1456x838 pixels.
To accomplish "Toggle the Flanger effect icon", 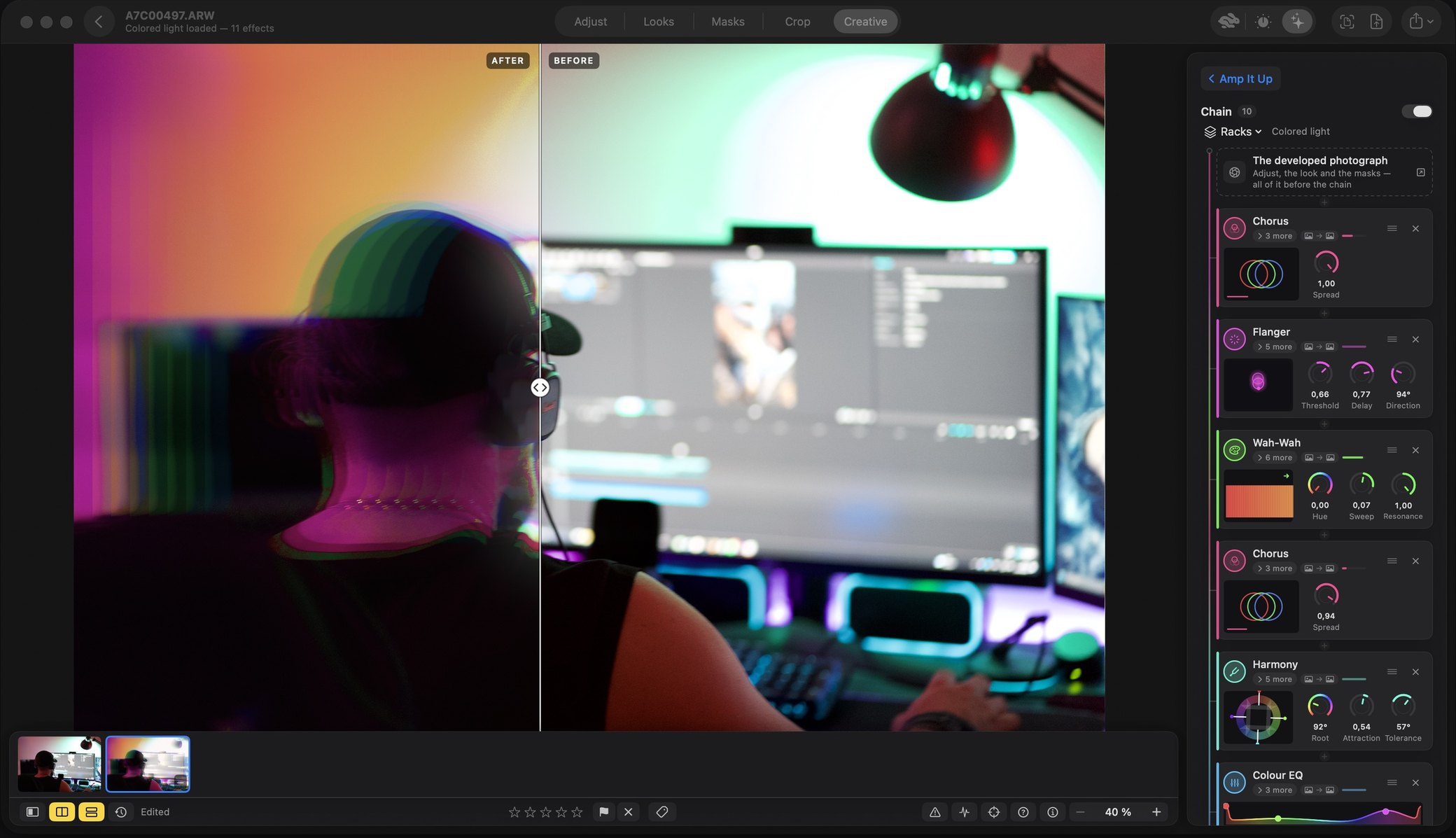I will pos(1235,340).
